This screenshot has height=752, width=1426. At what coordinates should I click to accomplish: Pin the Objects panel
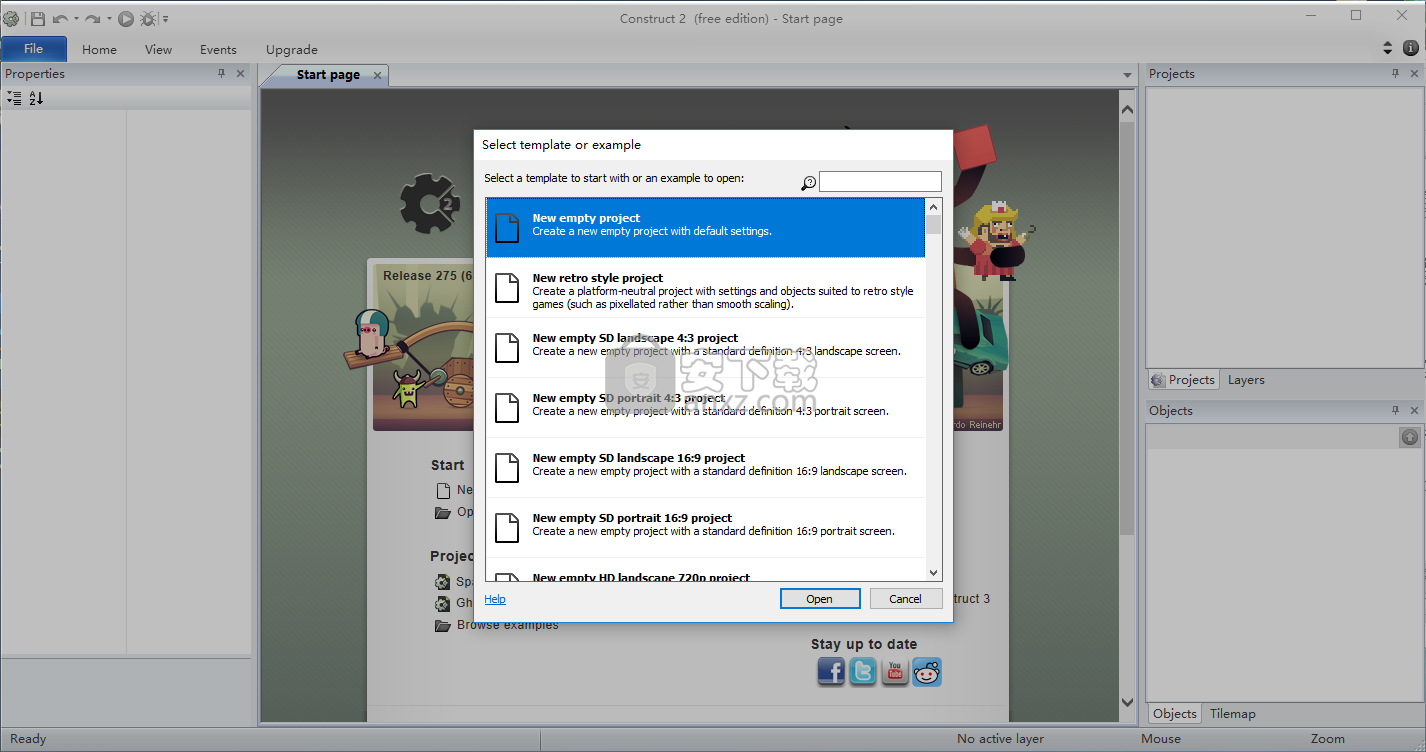coord(1396,411)
